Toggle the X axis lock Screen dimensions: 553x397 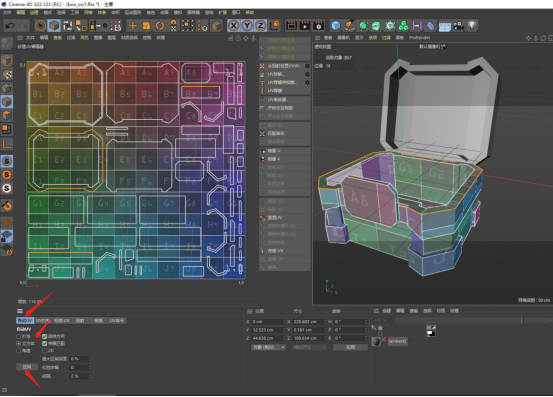pyautogui.click(x=233, y=26)
